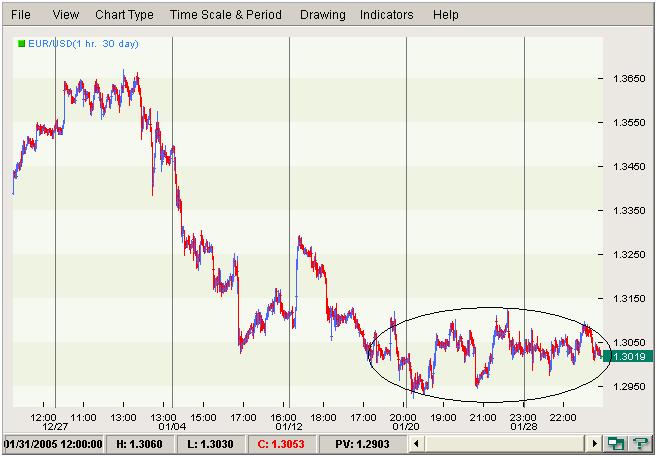The width and height of the screenshot is (657, 457).
Task: Open the Time Scale & Period menu
Action: 226,15
